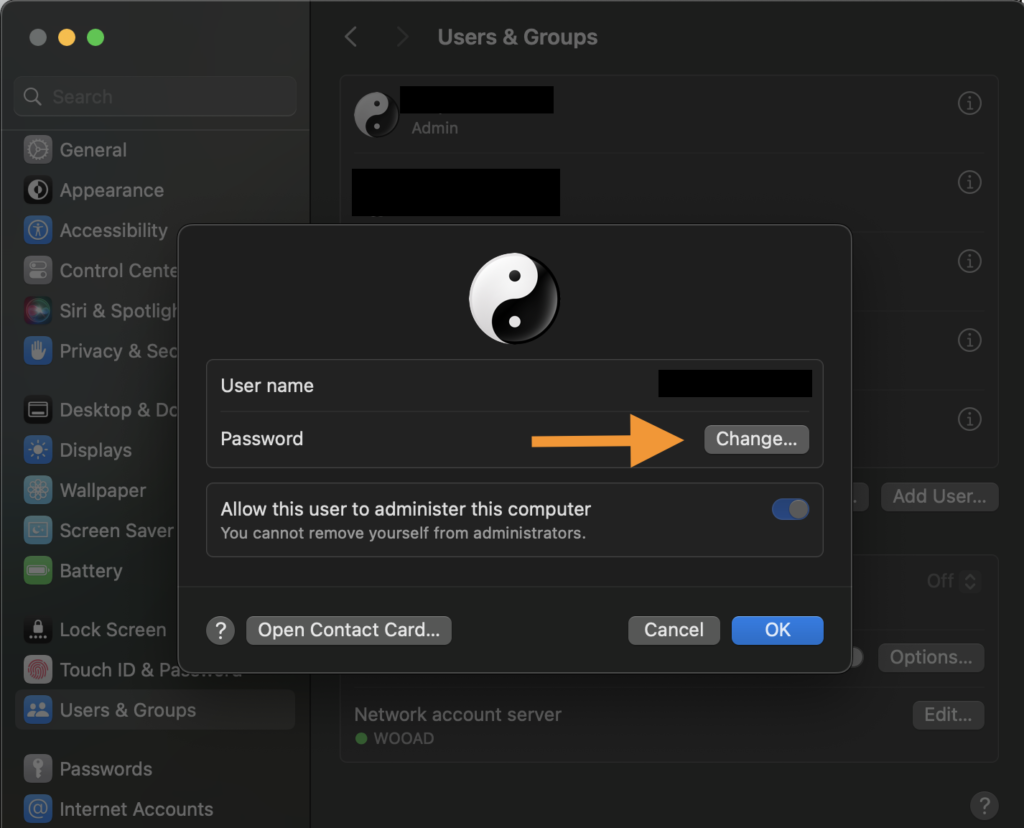Click the Lock Screen sidebar icon
1024x828 pixels.
point(38,630)
